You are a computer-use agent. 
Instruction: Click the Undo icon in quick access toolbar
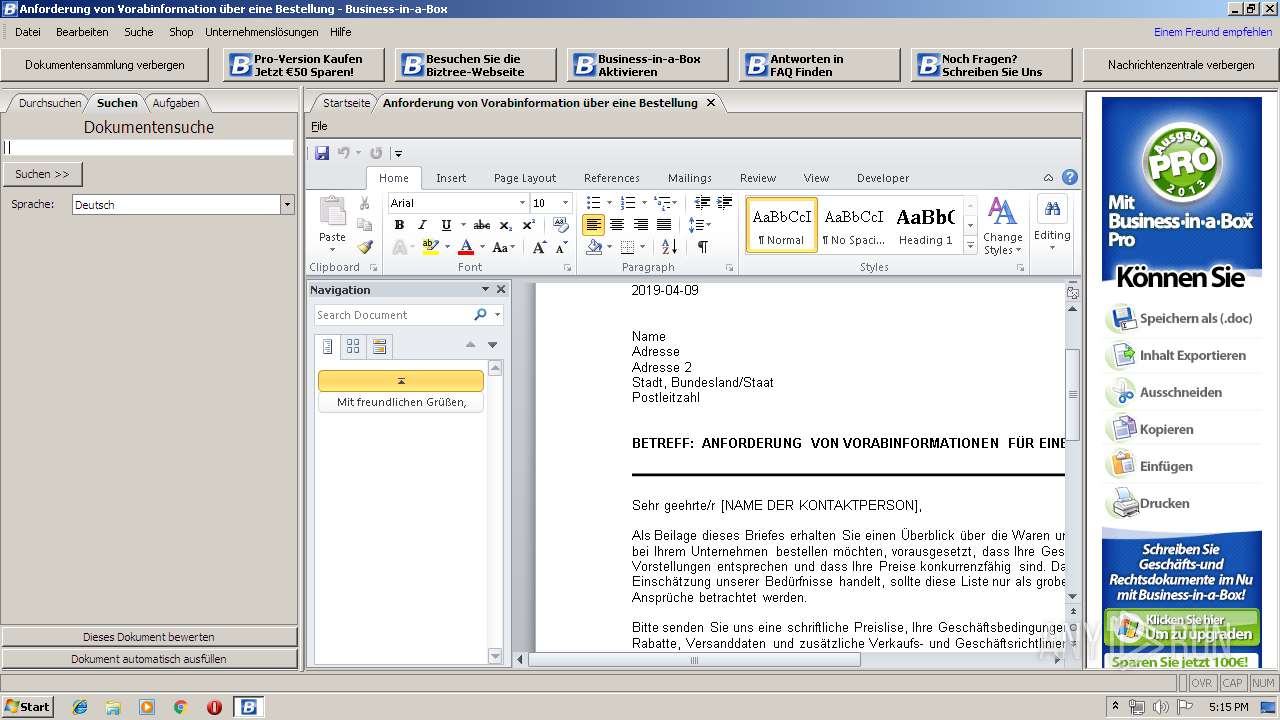pos(344,153)
